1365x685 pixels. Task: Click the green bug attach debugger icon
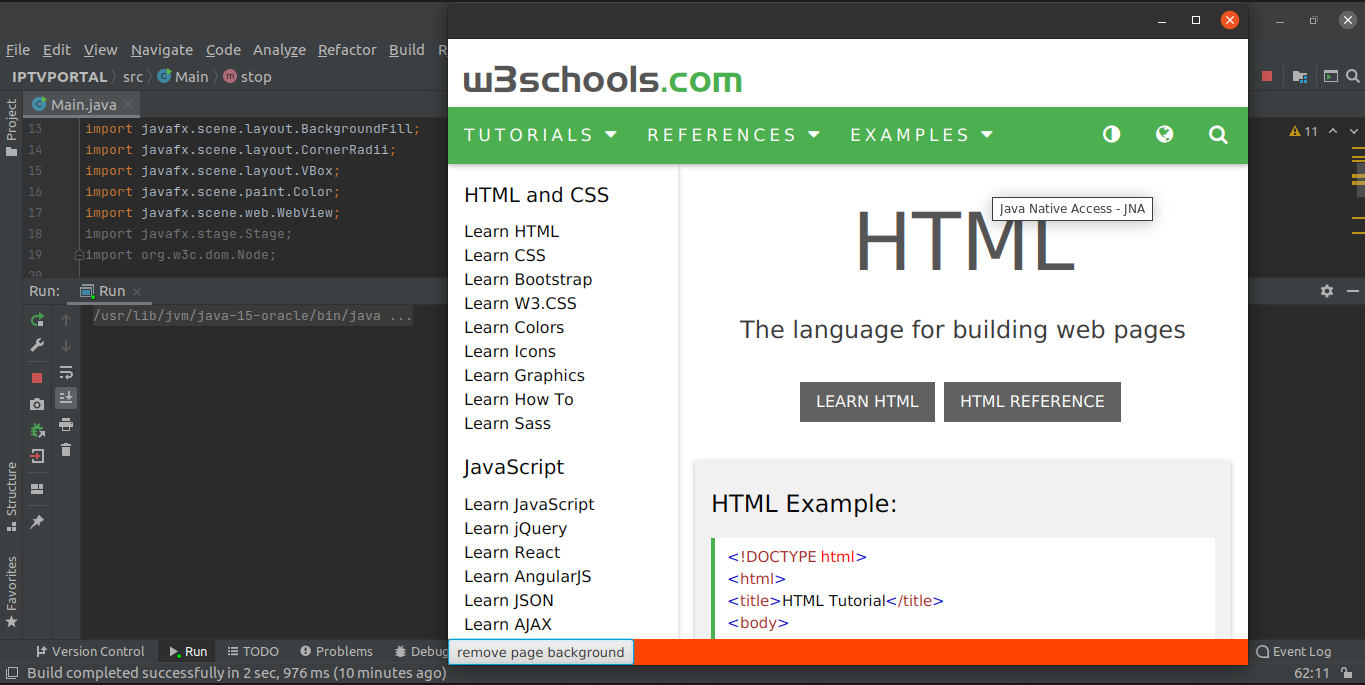[x=37, y=430]
